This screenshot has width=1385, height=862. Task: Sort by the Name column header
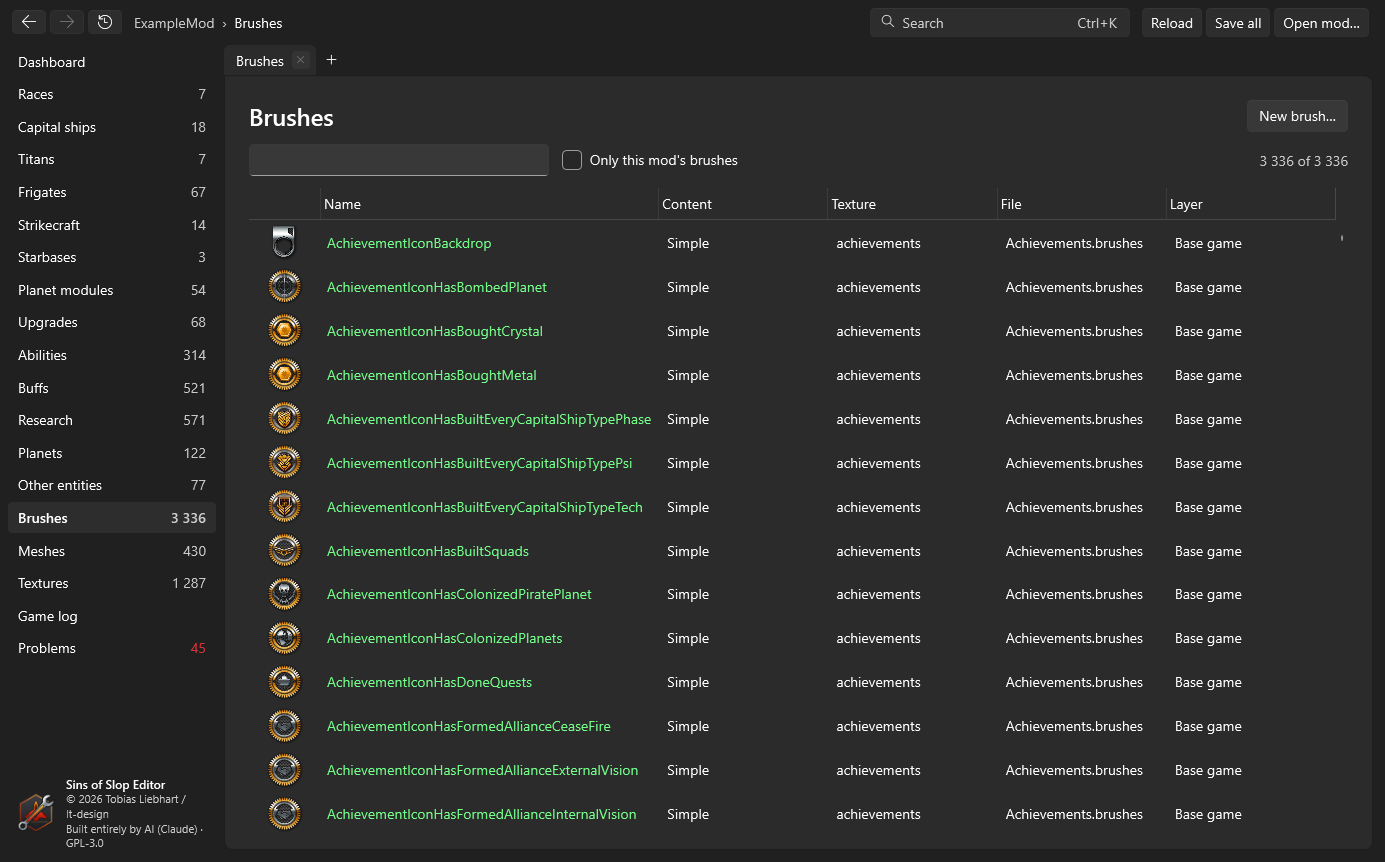point(489,204)
